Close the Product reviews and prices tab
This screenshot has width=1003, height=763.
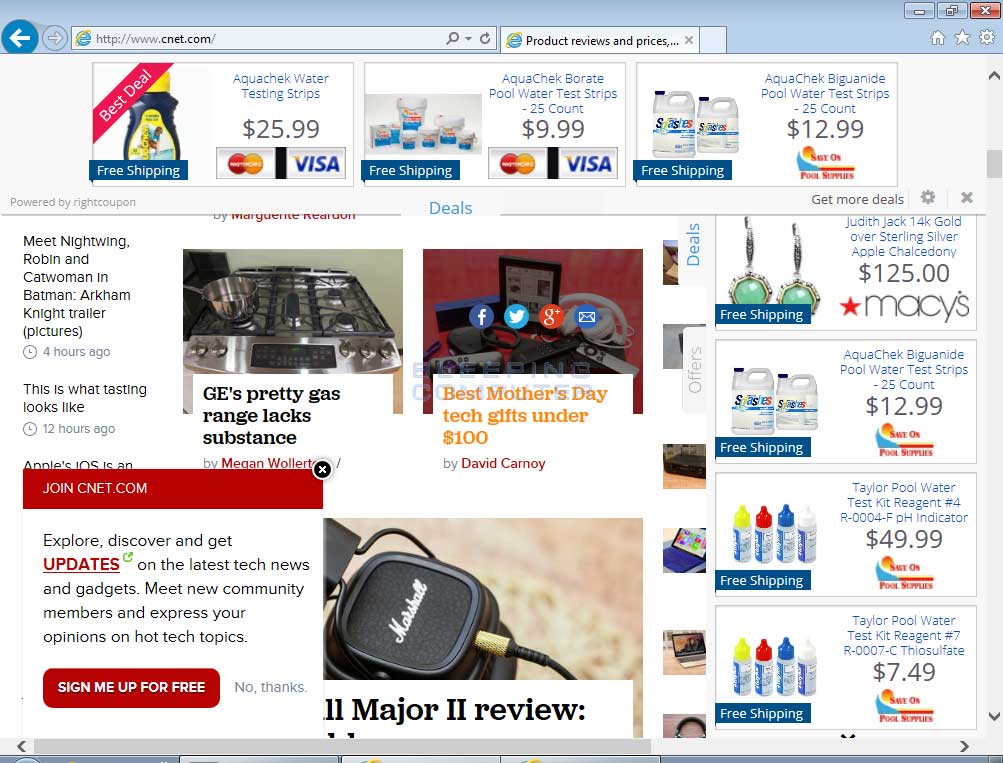[689, 40]
